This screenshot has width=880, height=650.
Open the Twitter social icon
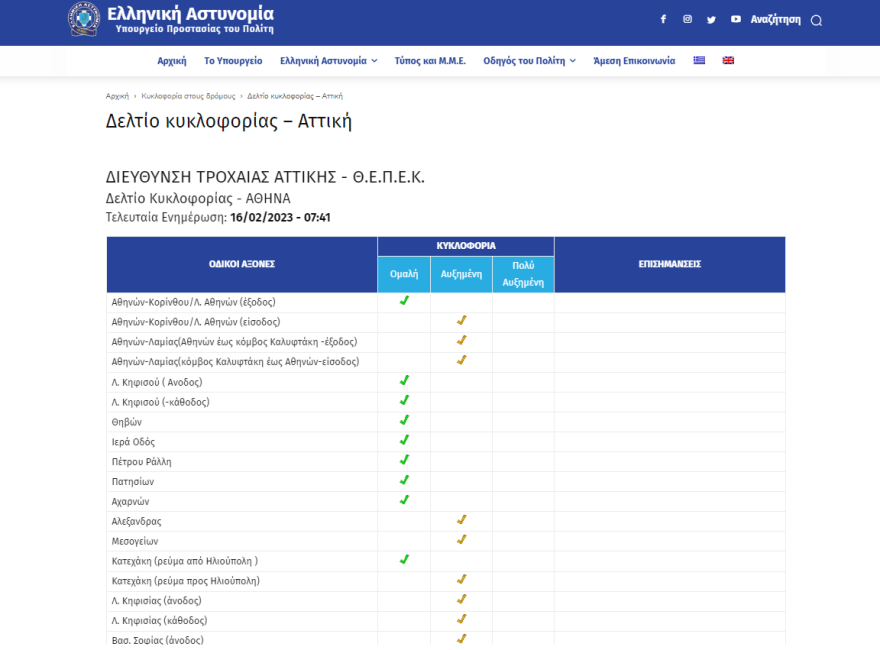point(711,19)
